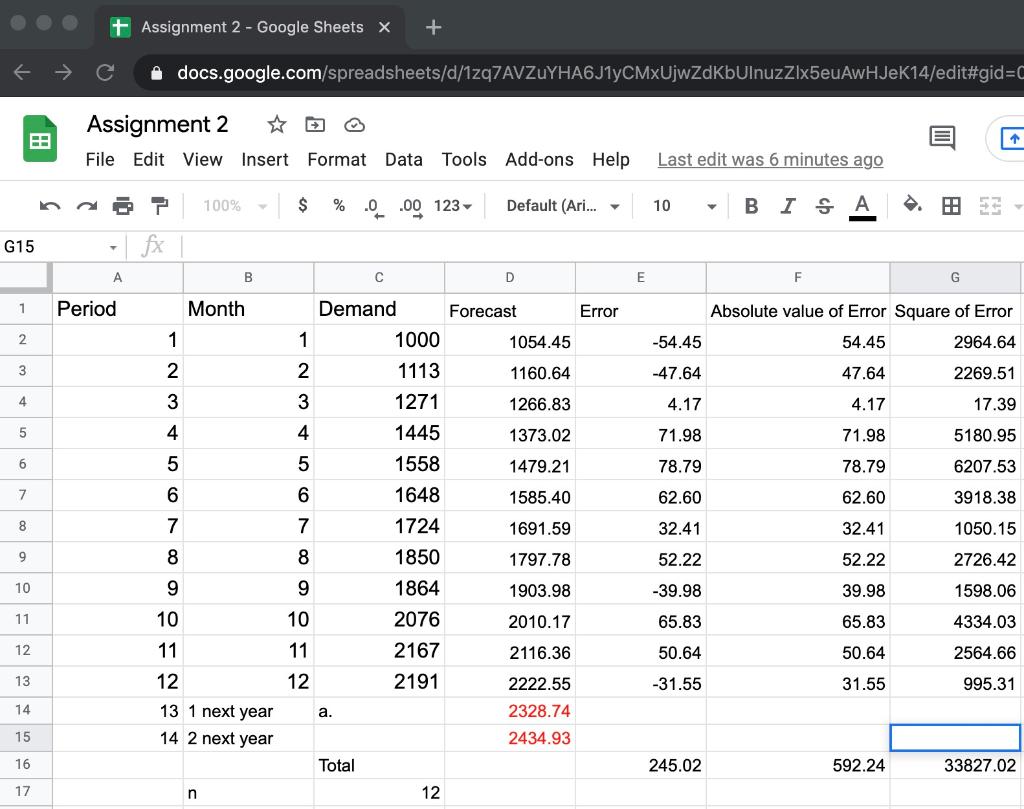Click the redo arrow icon
This screenshot has height=809, width=1024.
tap(85, 206)
